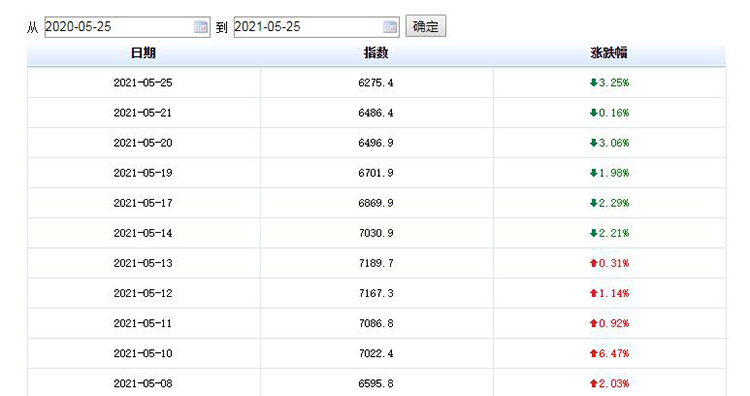The width and height of the screenshot is (750, 396).
Task: Open the start date calendar picker icon
Action: [200, 27]
